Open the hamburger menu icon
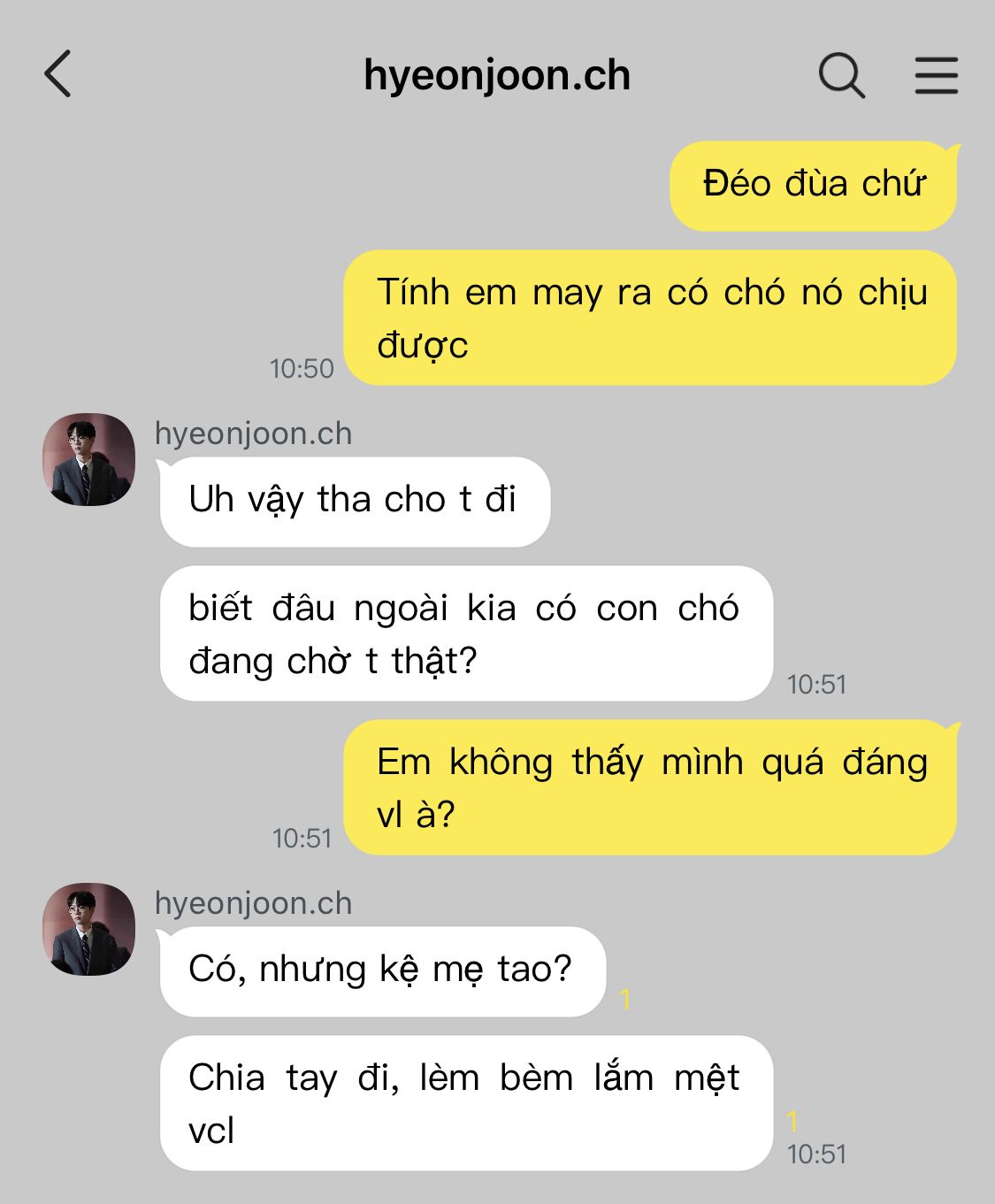The width and height of the screenshot is (995, 1204). 936,75
